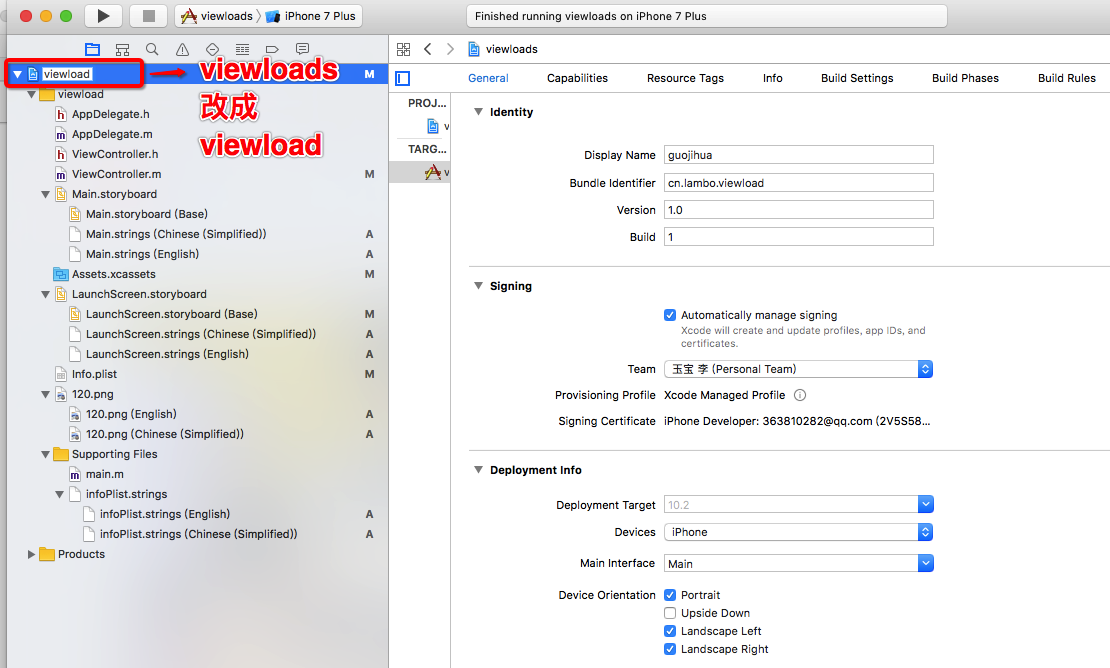Go back with the left chevron
Screen dimensions: 1110x668
[x=428, y=49]
